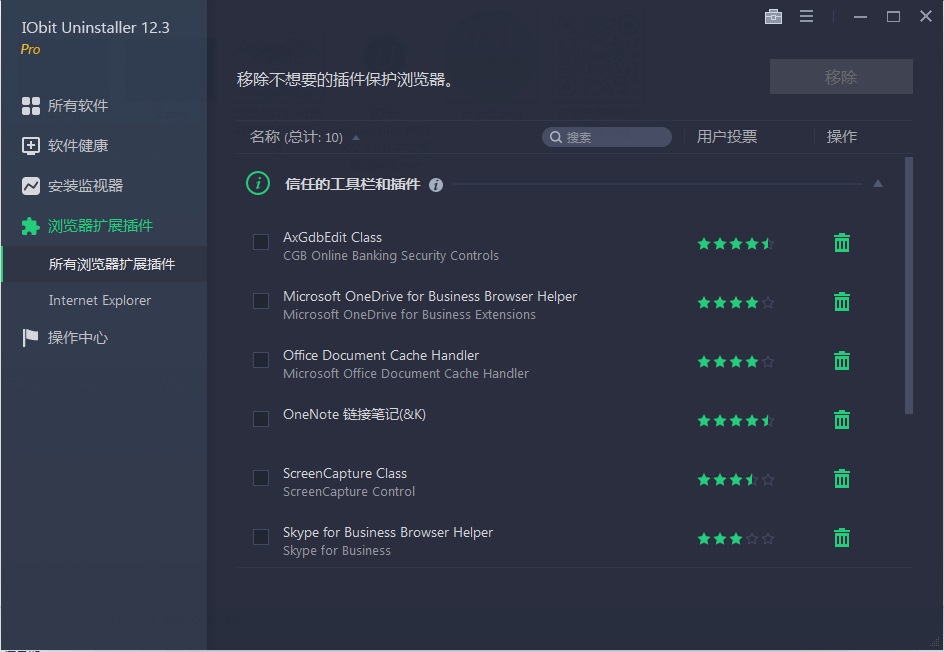Click the 操作 column header

point(842,137)
